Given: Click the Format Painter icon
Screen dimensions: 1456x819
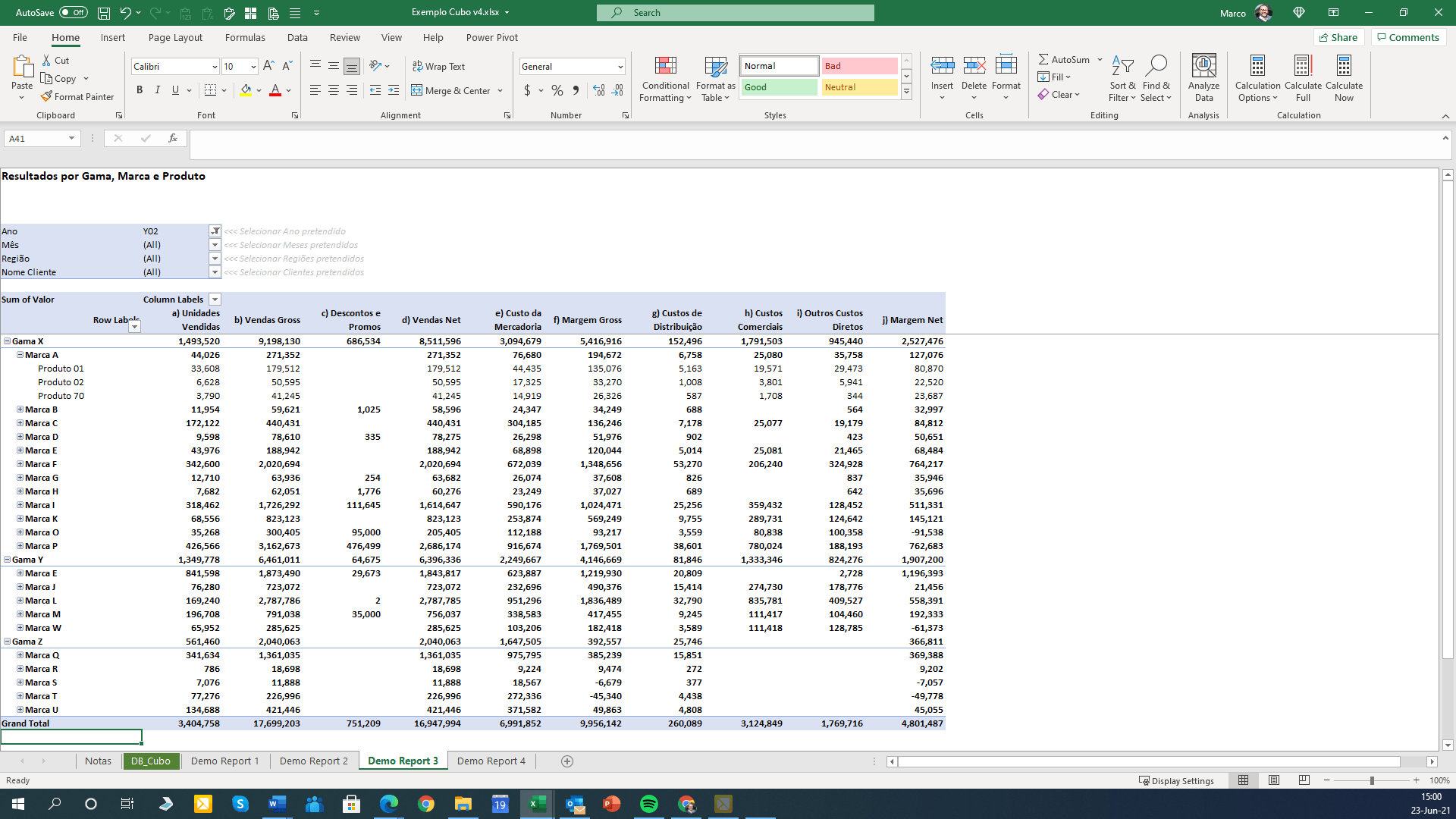Looking at the screenshot, I should (x=47, y=97).
